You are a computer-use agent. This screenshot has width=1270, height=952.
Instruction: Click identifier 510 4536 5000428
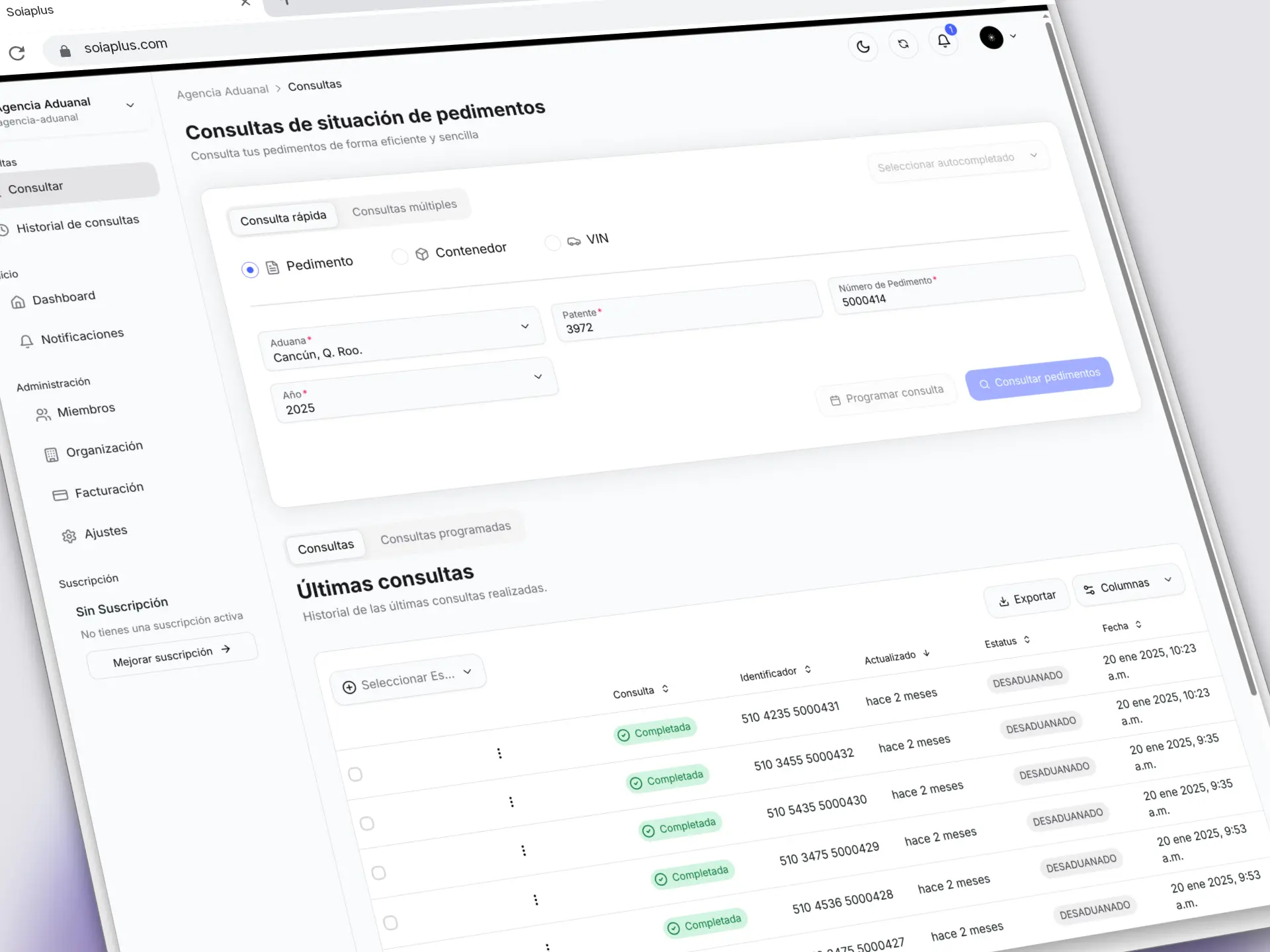843,902
